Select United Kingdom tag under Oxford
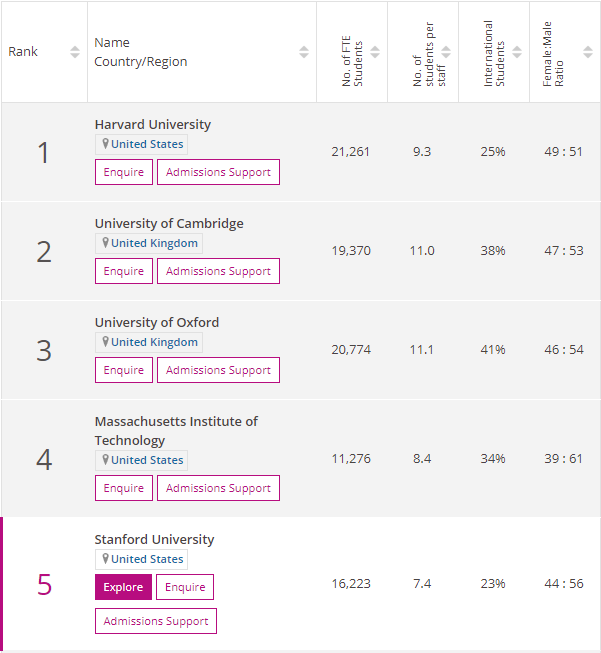The image size is (601, 653). 149,342
